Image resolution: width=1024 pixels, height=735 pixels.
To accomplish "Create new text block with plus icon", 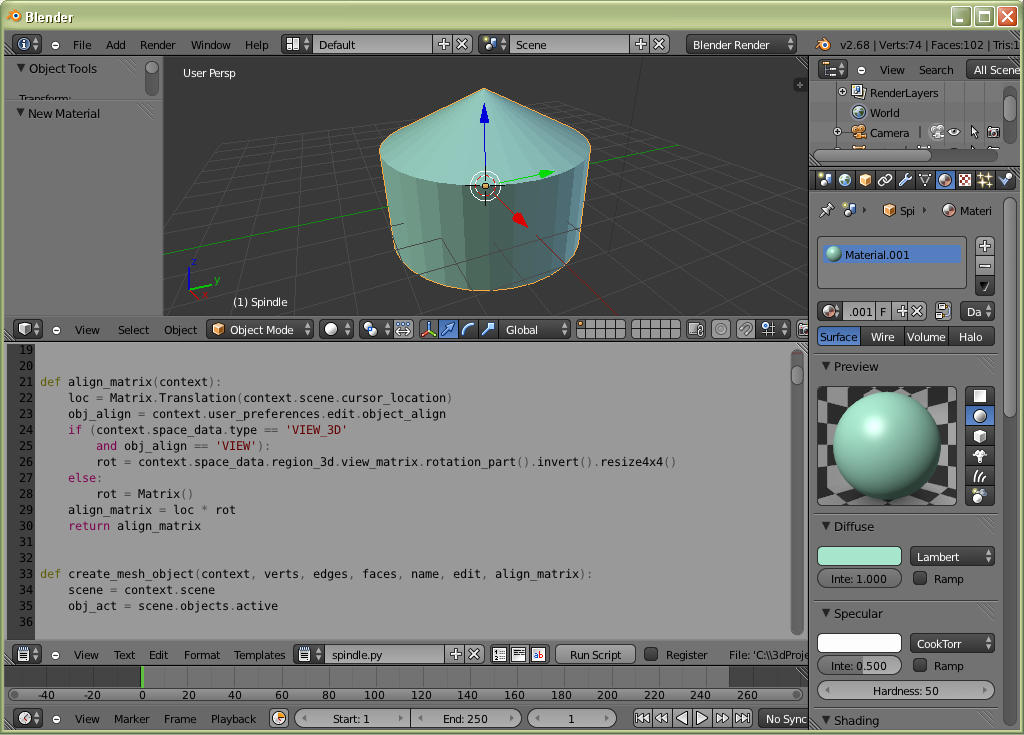I will tap(456, 654).
